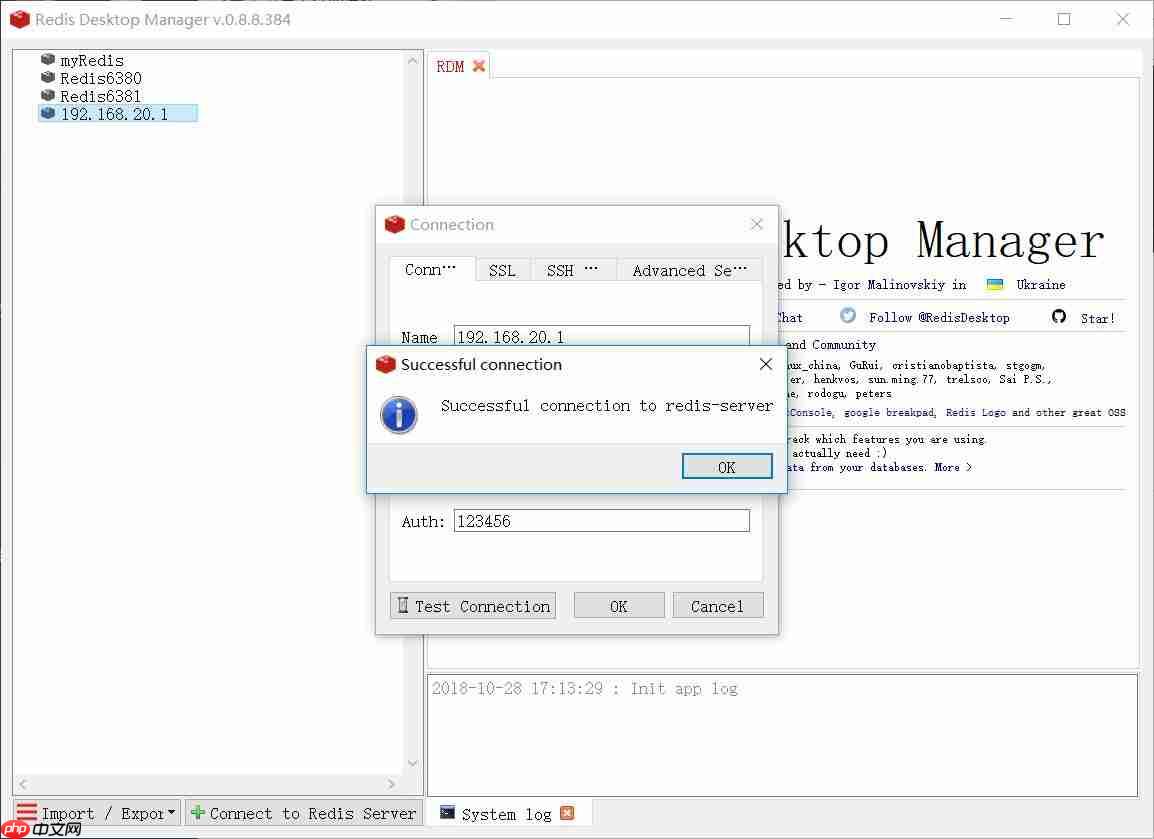Screen dimensions: 1154x839
Task: Click the myRedis connection cube icon
Action: coord(48,60)
